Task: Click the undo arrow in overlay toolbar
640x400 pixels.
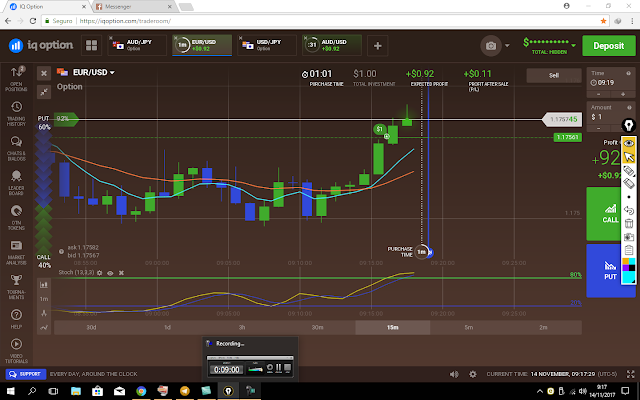Action: pyautogui.click(x=629, y=210)
